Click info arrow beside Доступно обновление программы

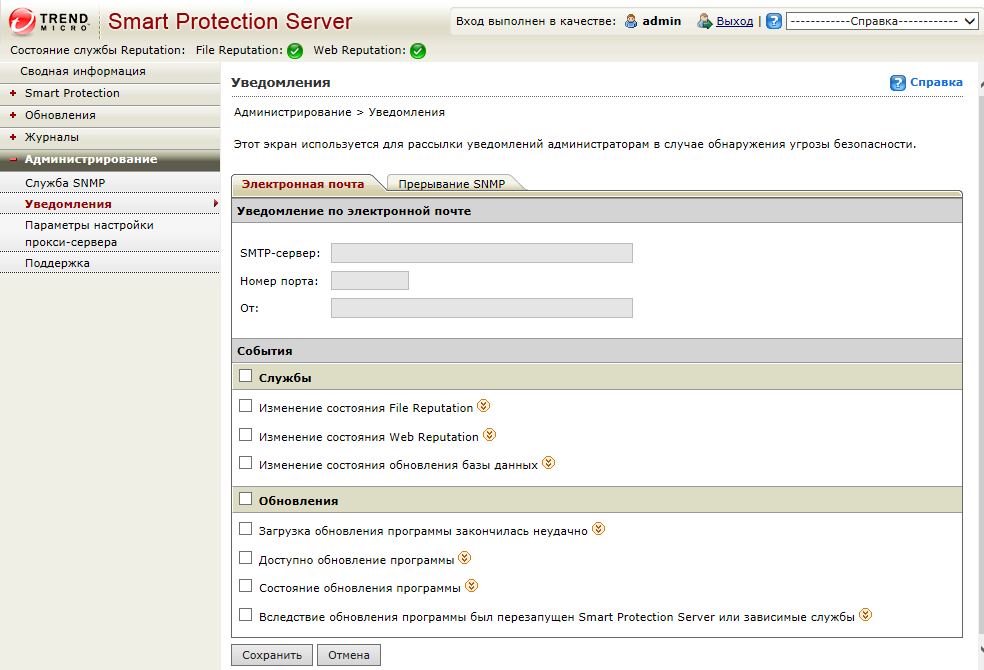(x=464, y=559)
